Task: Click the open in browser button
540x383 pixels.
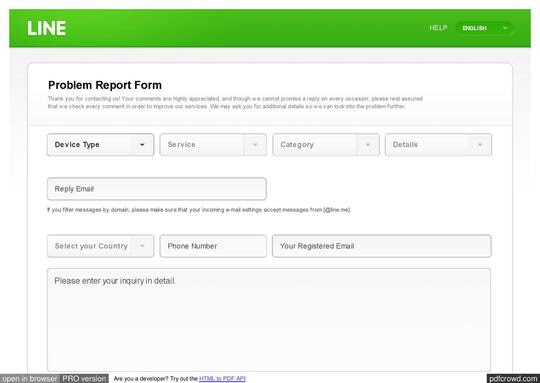Action: [30, 379]
